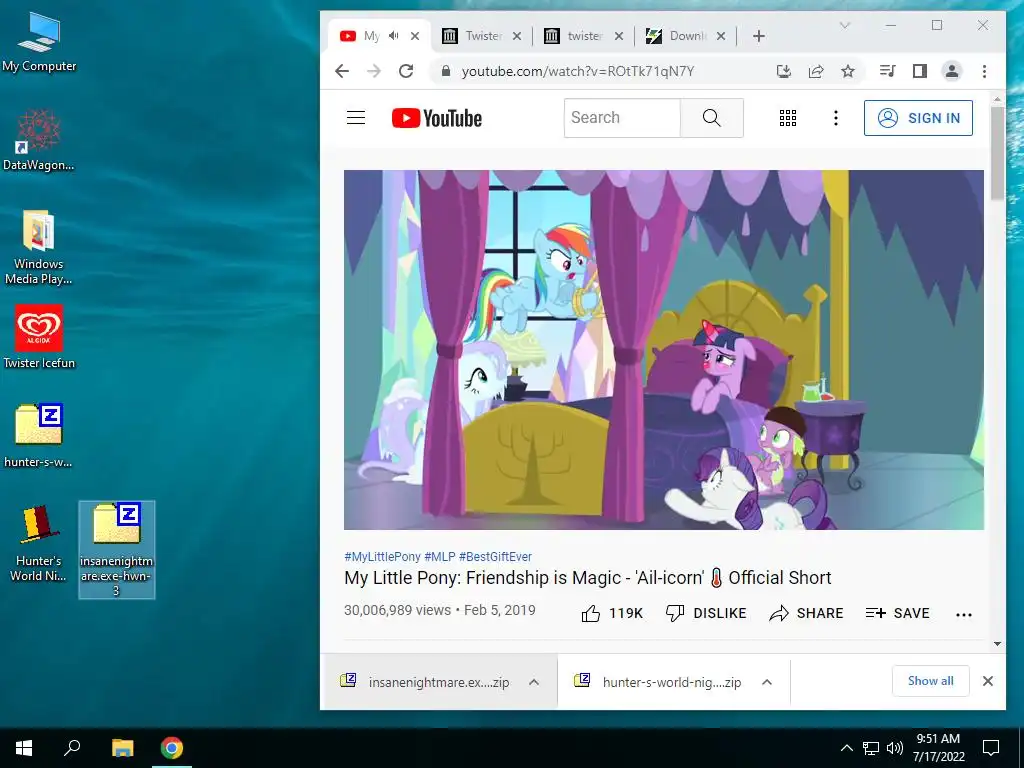Show hidden system tray icons
The image size is (1024, 768).
pos(846,748)
